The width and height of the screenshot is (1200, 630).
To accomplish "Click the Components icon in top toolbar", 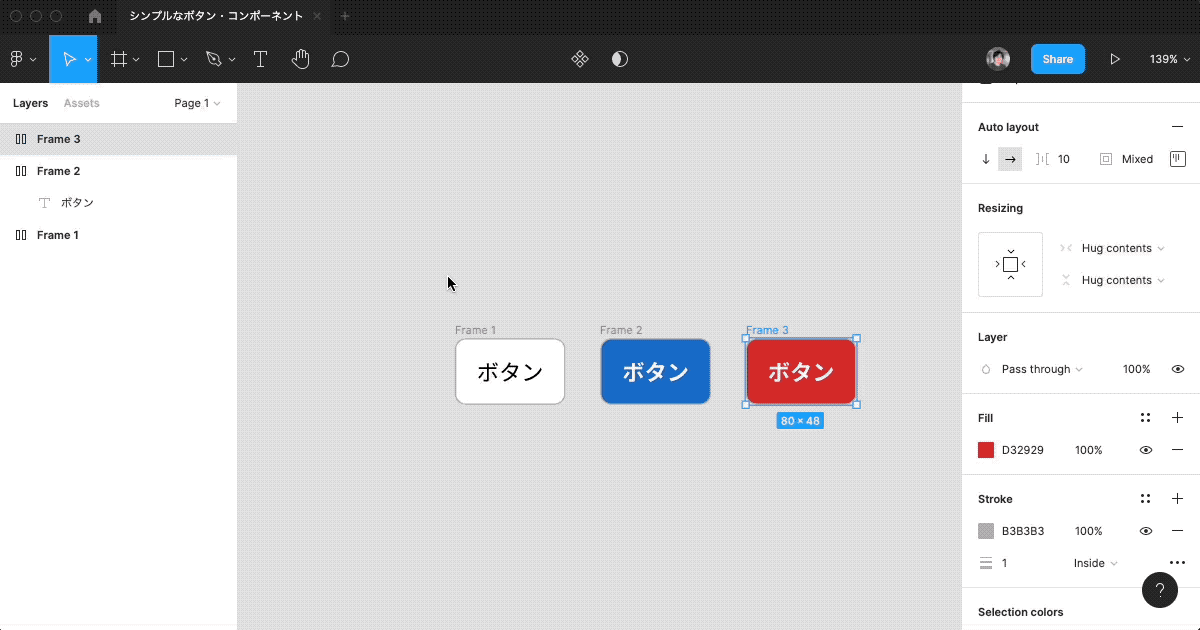I will click(x=579, y=59).
